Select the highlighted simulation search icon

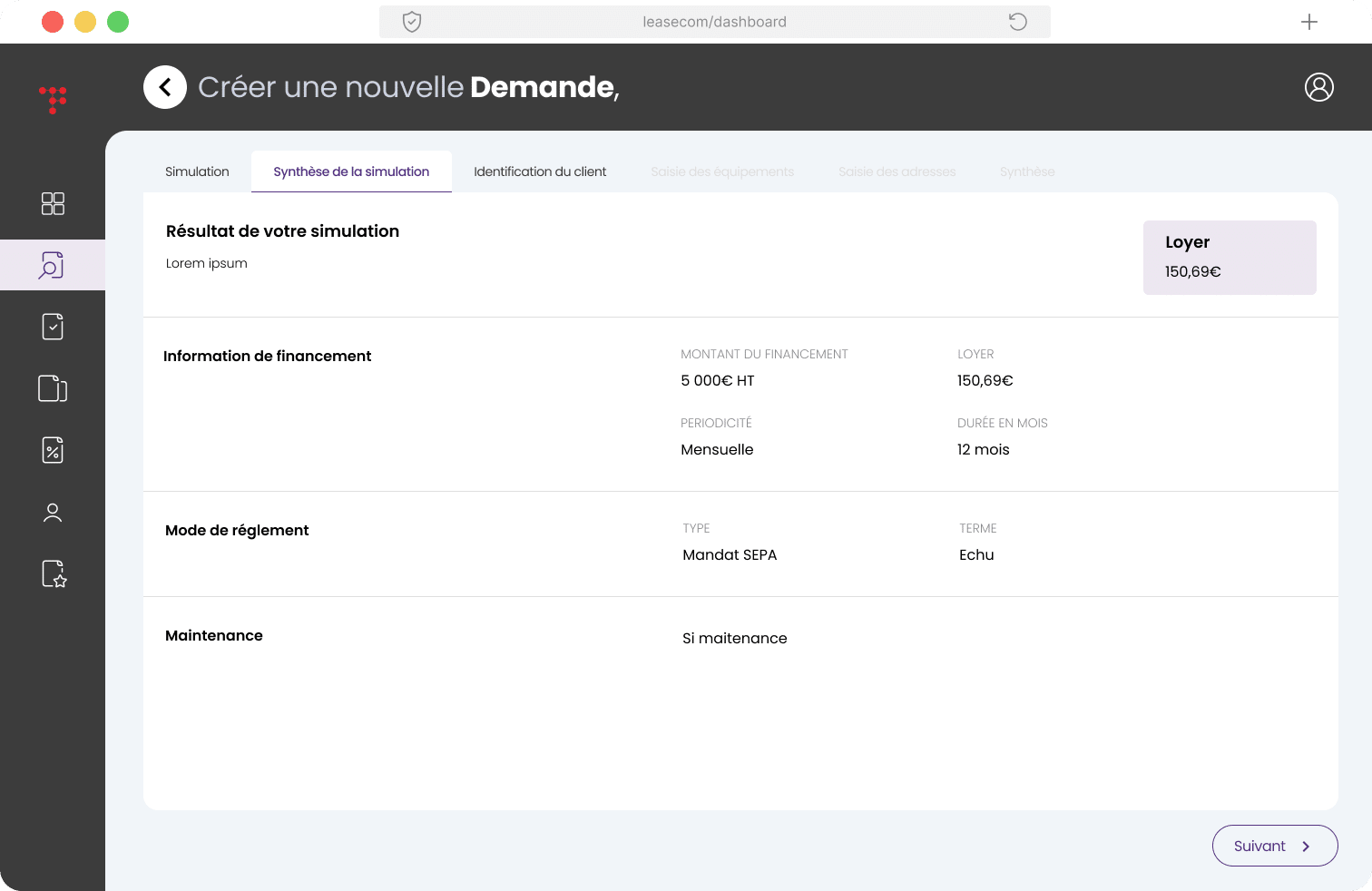coord(53,265)
